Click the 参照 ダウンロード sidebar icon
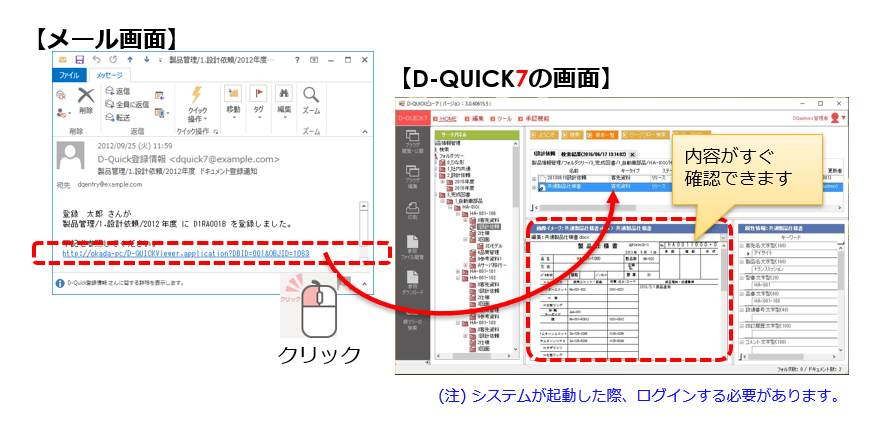This screenshot has width=895, height=430. coord(412,283)
